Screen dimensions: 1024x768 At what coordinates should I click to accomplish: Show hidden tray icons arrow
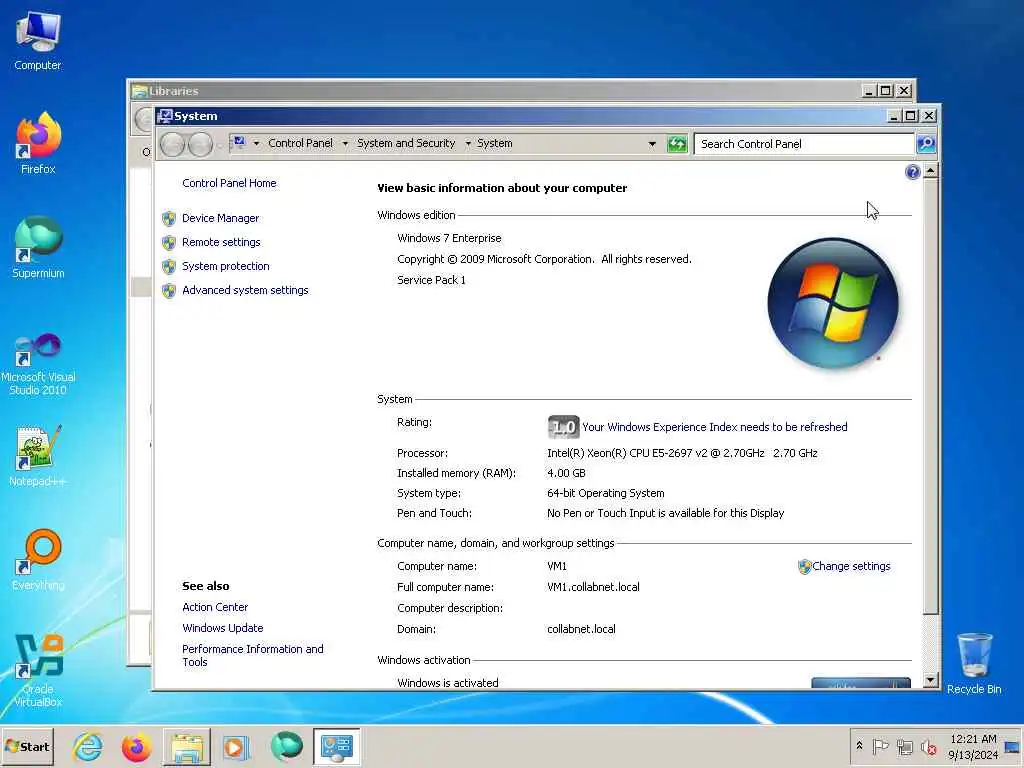[859, 746]
